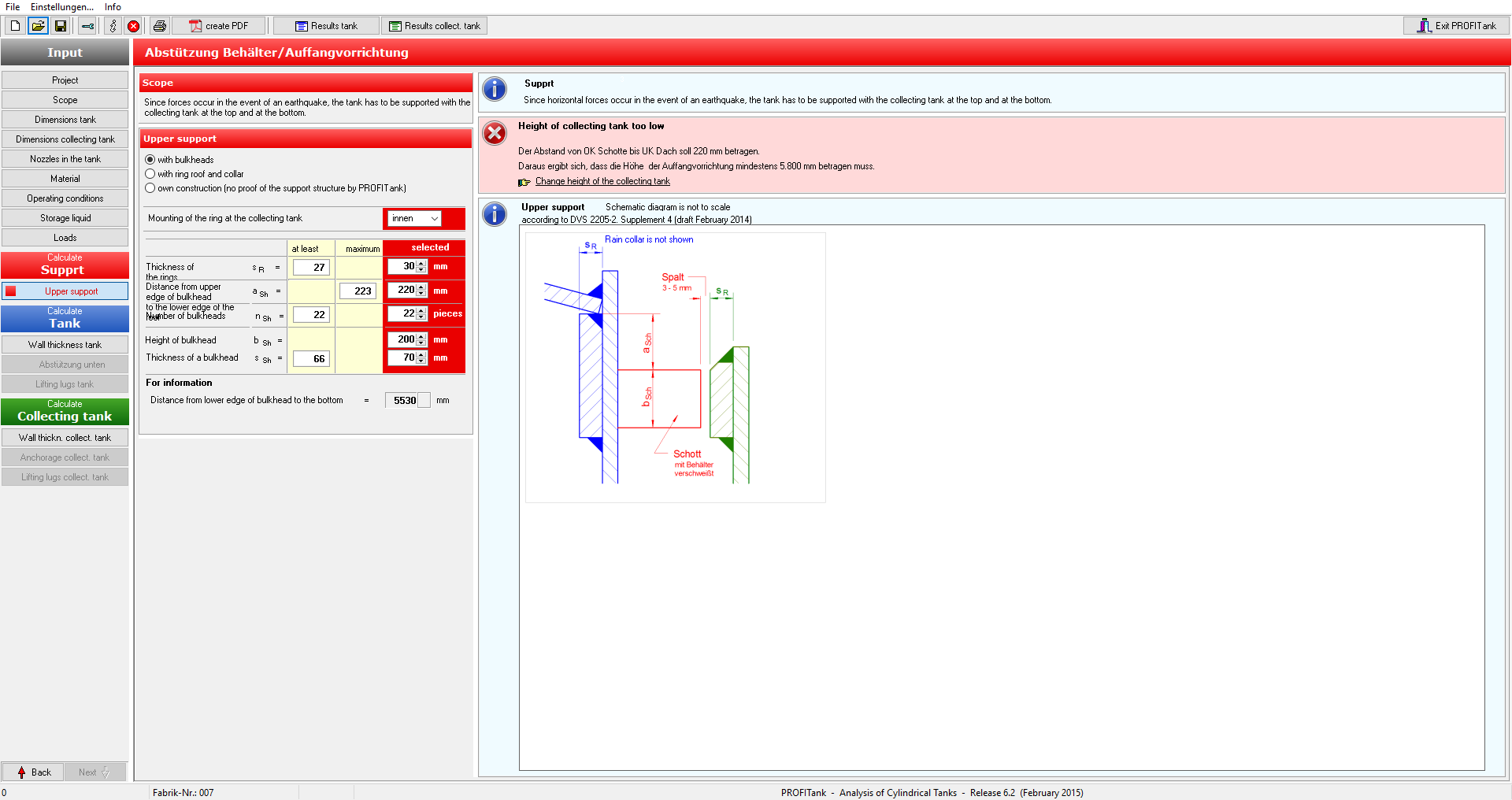Open the File menu
This screenshot has width=1512, height=800.
(13, 7)
